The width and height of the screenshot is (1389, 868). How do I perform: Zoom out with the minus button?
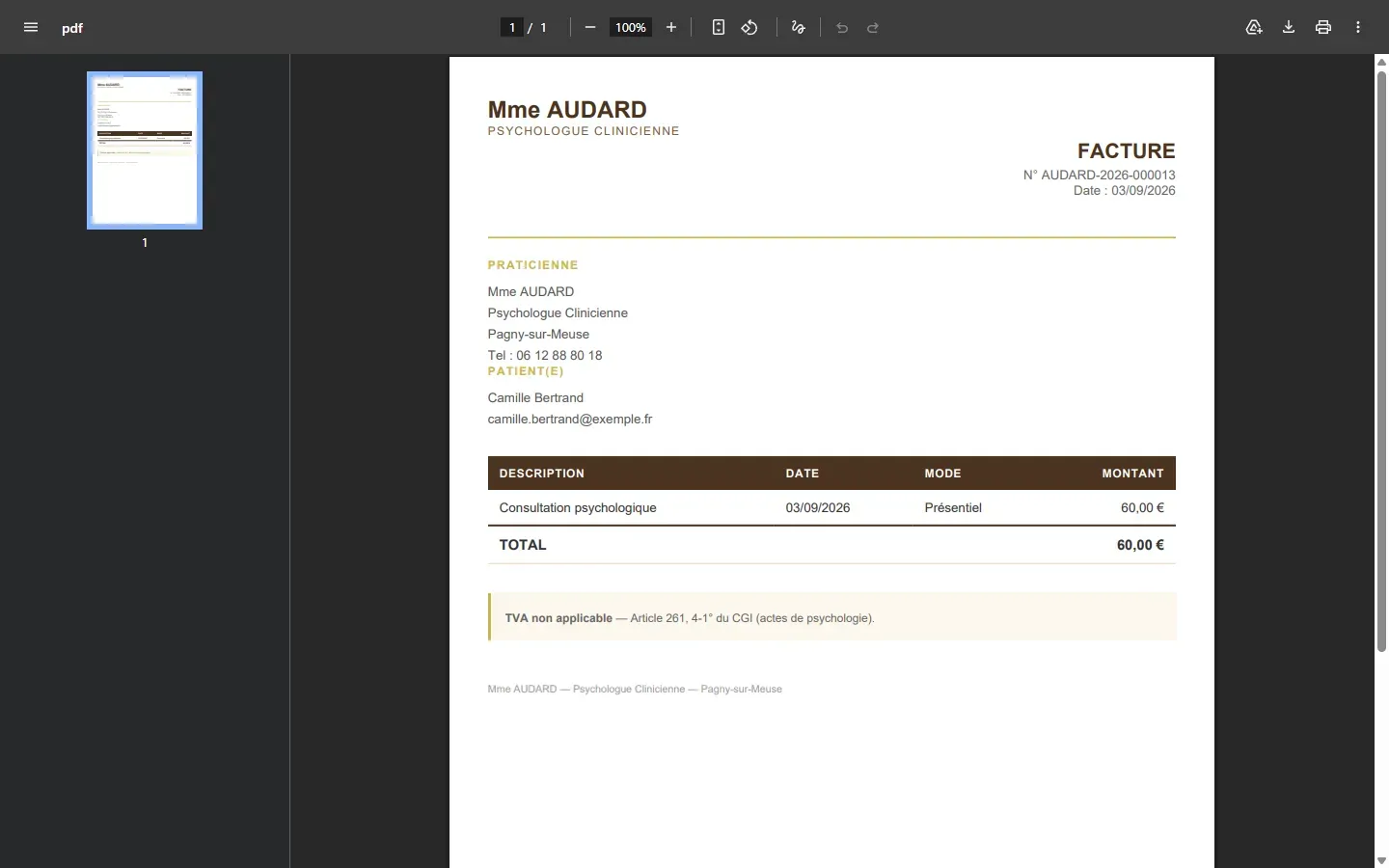click(590, 27)
